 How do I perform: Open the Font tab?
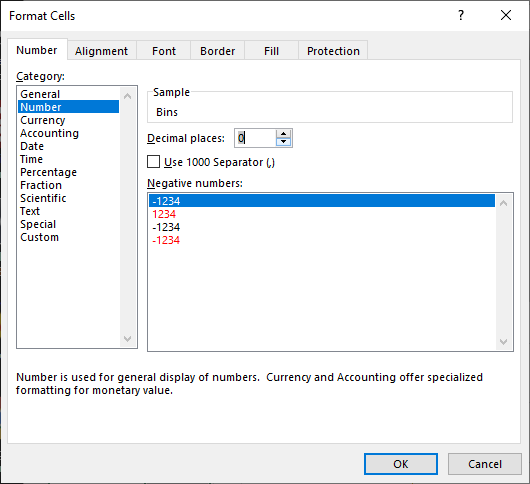click(x=164, y=51)
